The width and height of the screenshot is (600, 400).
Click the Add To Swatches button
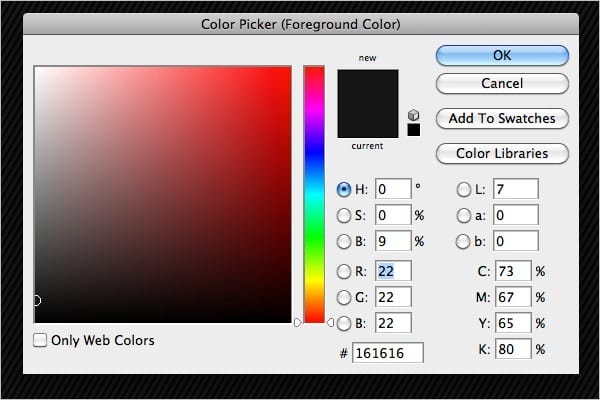pyautogui.click(x=502, y=118)
